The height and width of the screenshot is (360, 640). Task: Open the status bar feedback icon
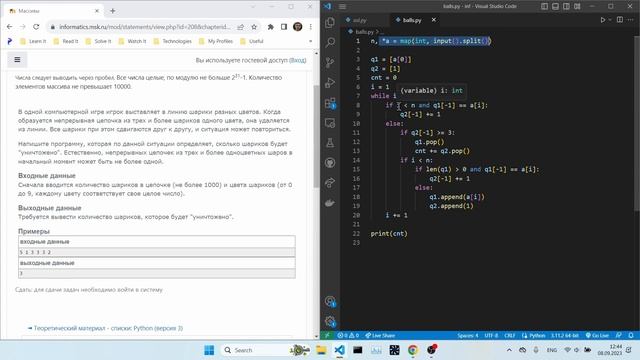(x=619, y=336)
